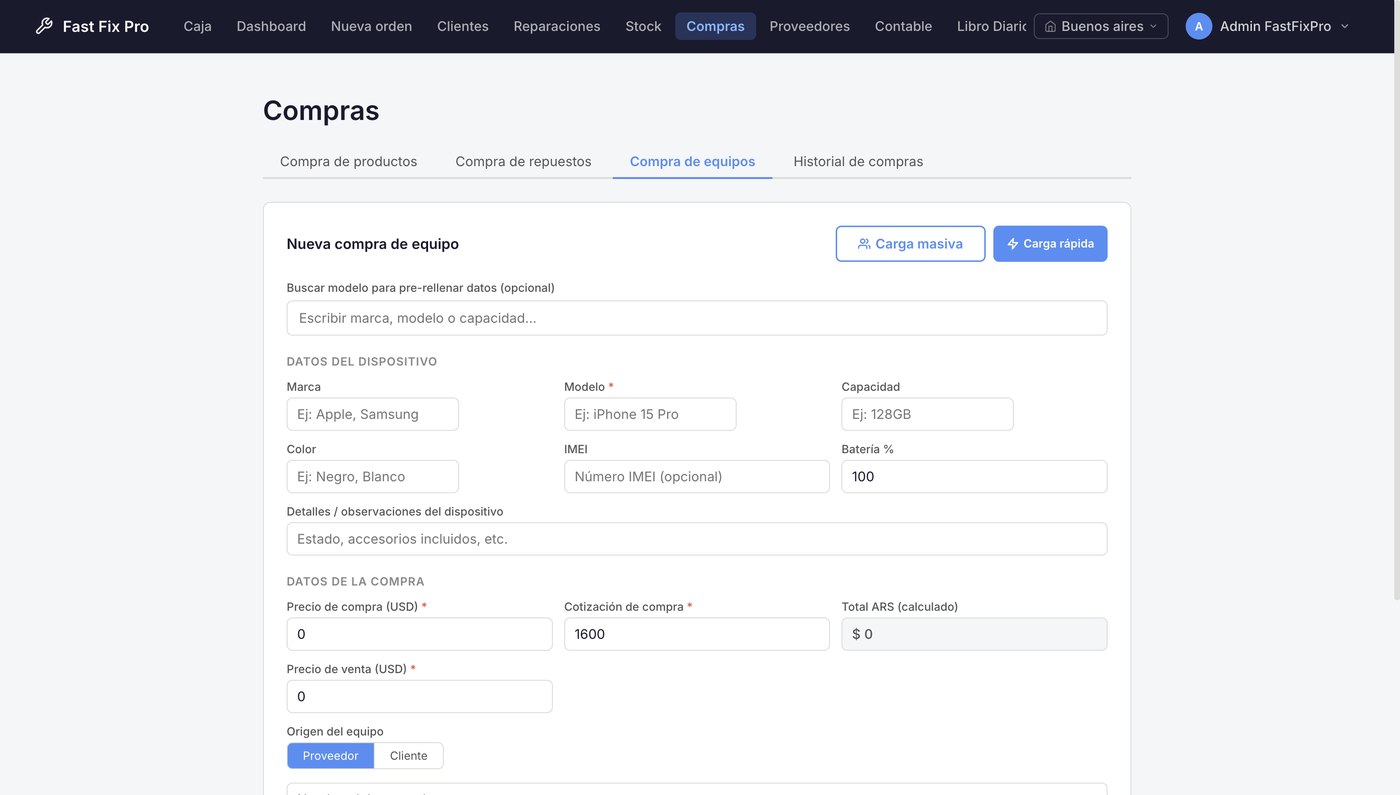This screenshot has width=1400, height=795.
Task: Click the DATOS DE LA COMPRA section label
Action: 355,581
